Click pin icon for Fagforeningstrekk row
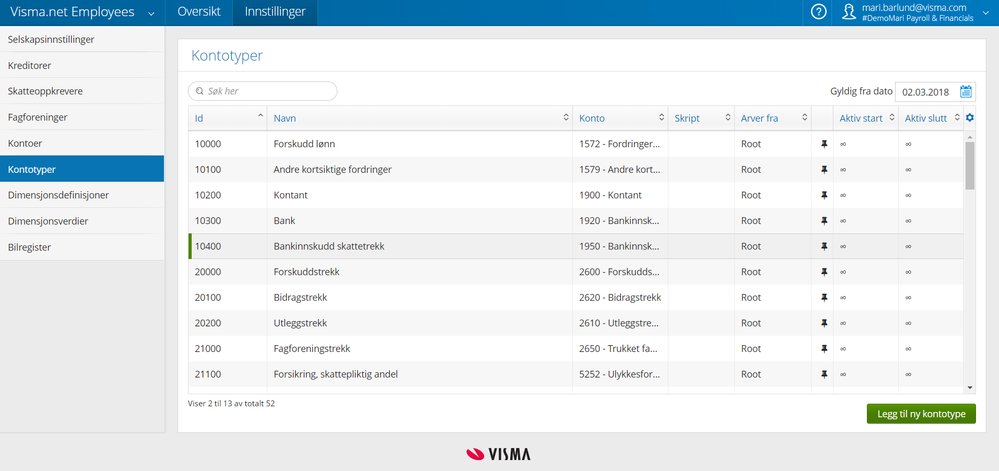 click(824, 349)
